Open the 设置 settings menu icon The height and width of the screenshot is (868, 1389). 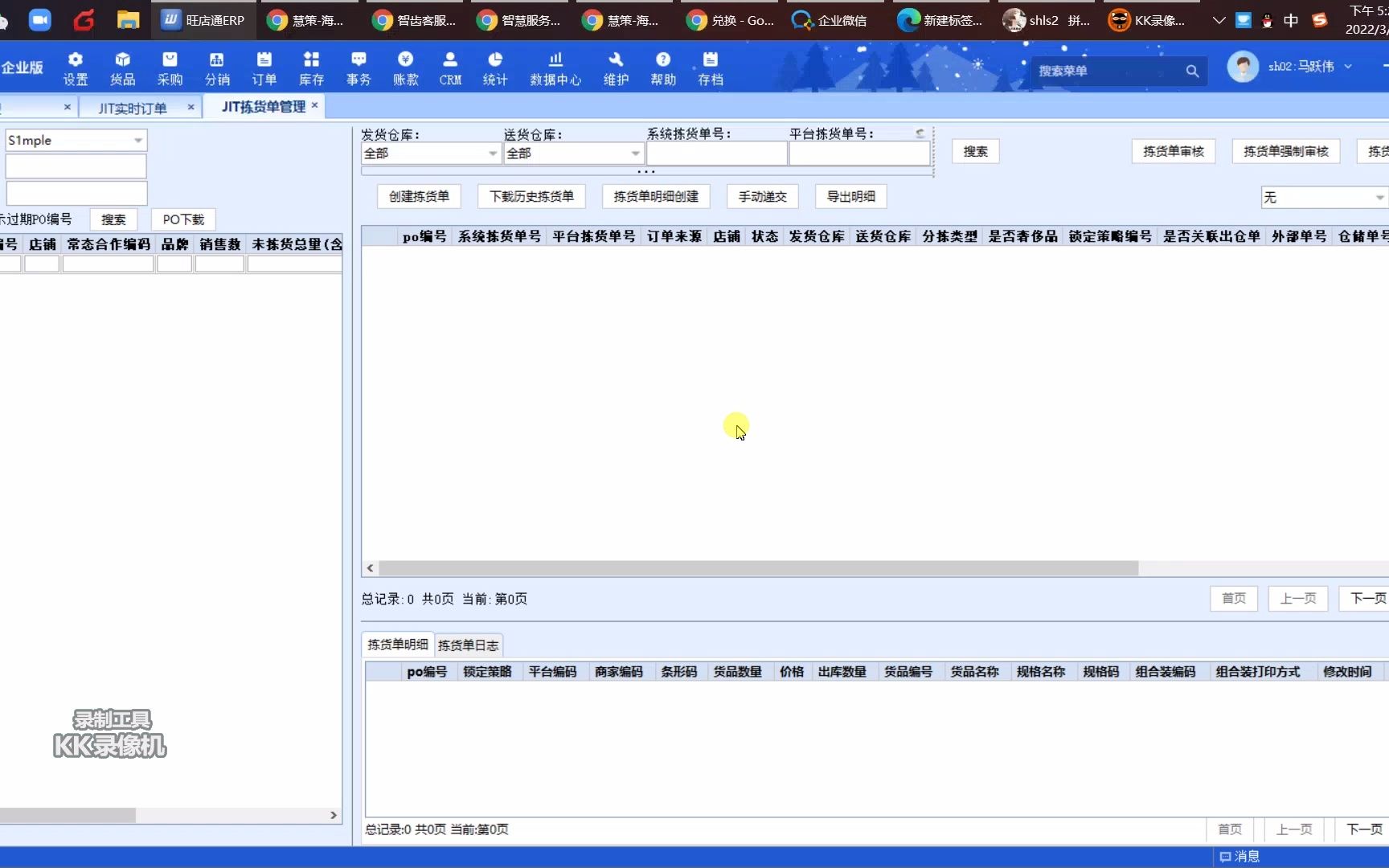(76, 68)
